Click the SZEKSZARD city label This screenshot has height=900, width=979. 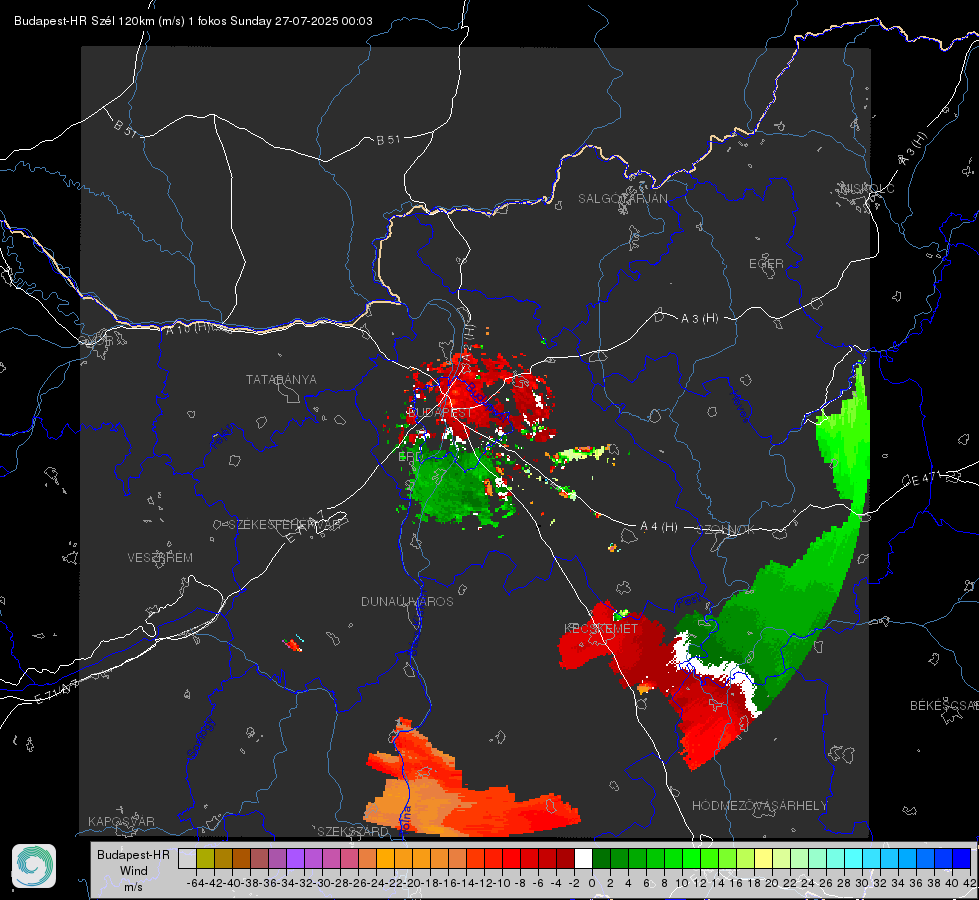pos(353,831)
